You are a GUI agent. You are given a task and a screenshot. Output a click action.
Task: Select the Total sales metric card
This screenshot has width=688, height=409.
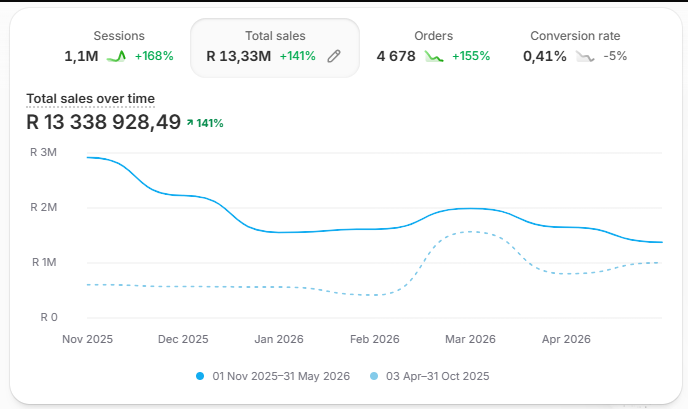click(275, 48)
